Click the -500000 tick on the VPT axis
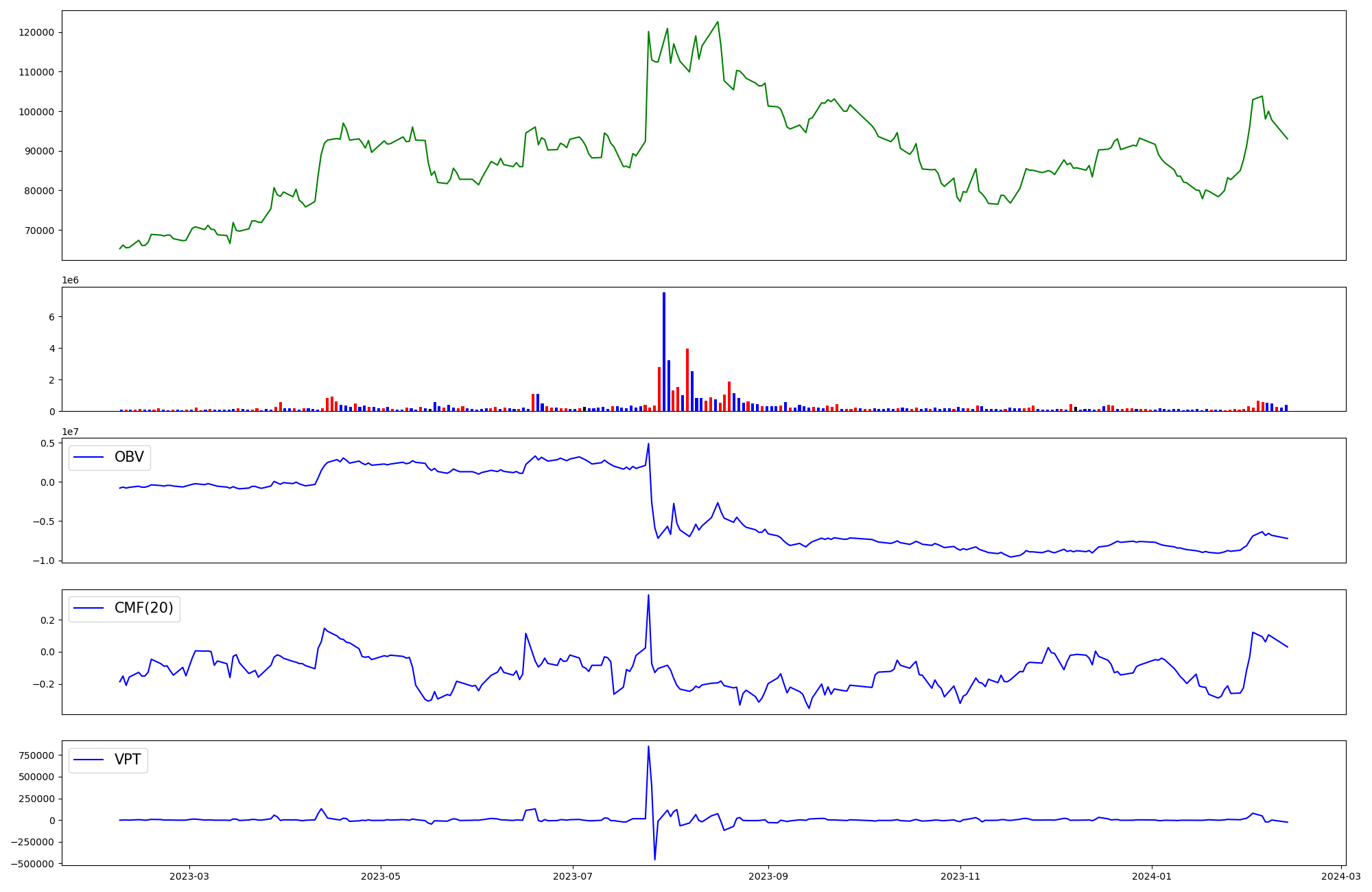This screenshot has height=892, width=1372. point(33,864)
